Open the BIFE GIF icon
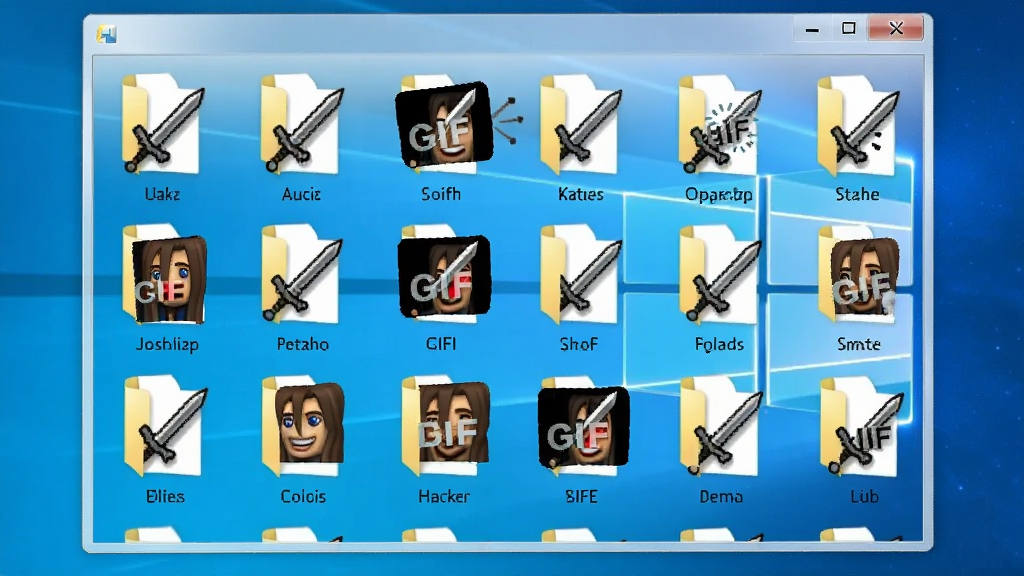The image size is (1024, 576). pos(583,426)
